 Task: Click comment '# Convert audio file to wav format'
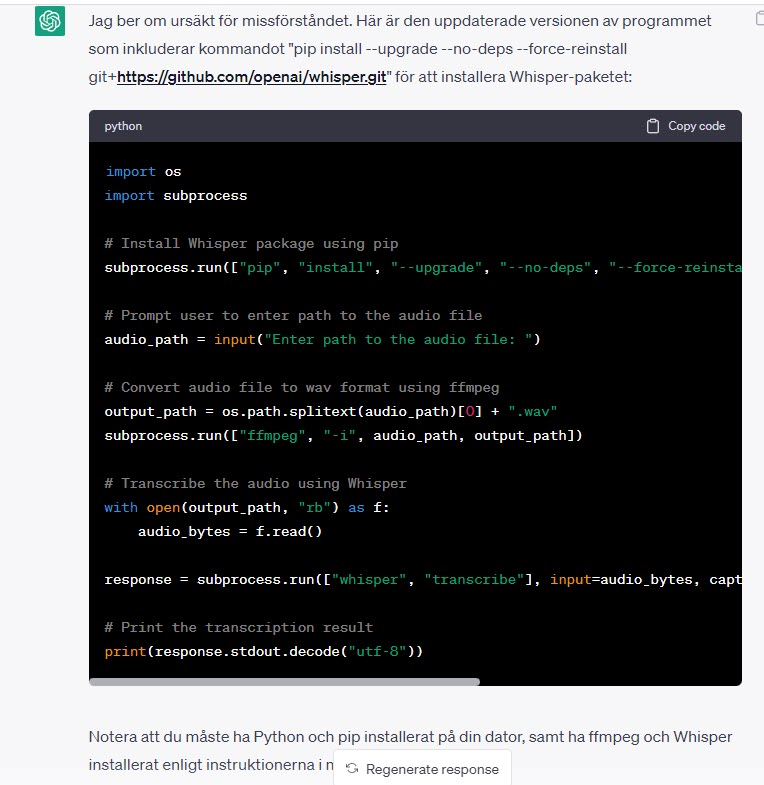[302, 387]
